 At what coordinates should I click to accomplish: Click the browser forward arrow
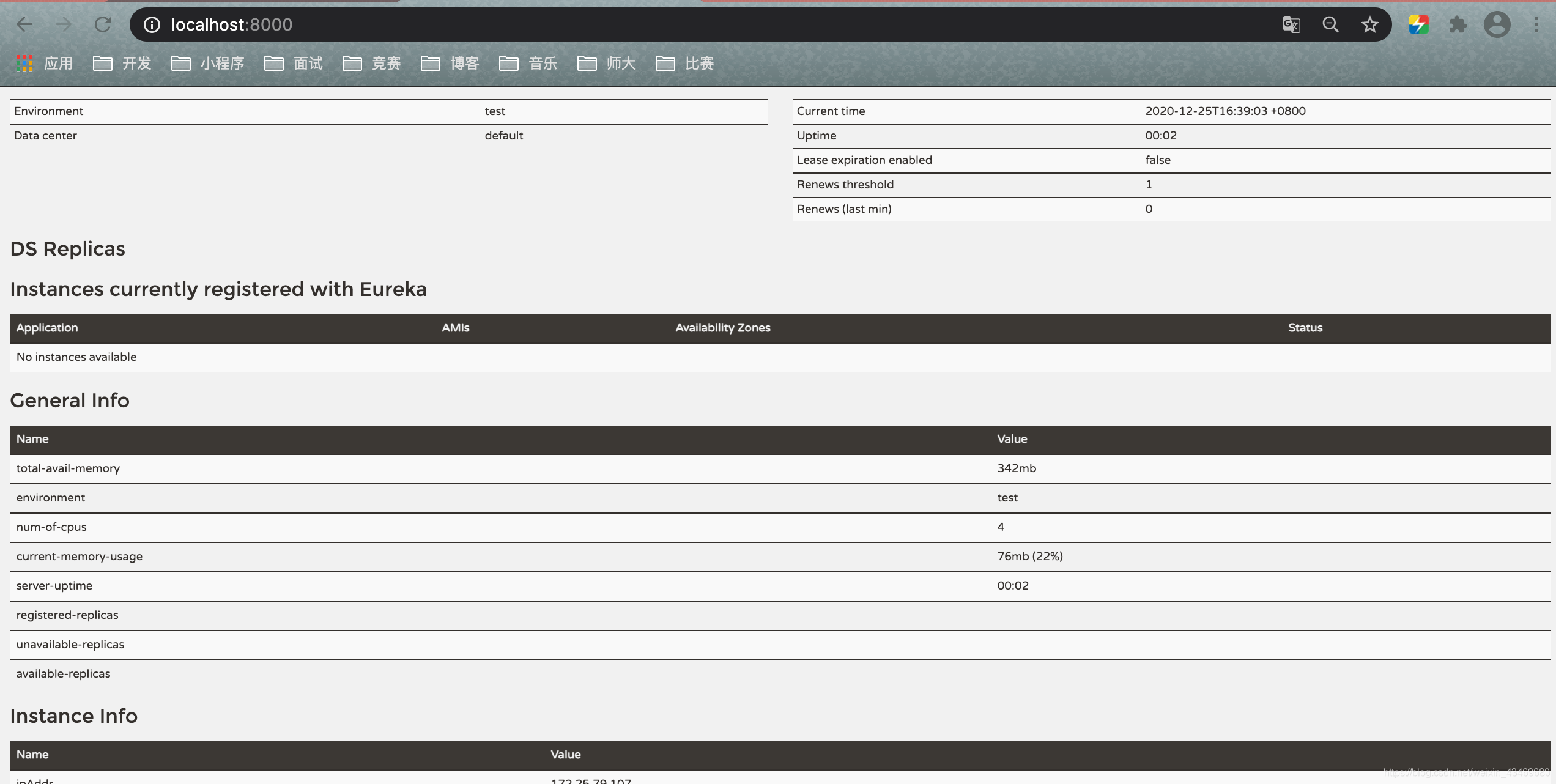click(64, 24)
